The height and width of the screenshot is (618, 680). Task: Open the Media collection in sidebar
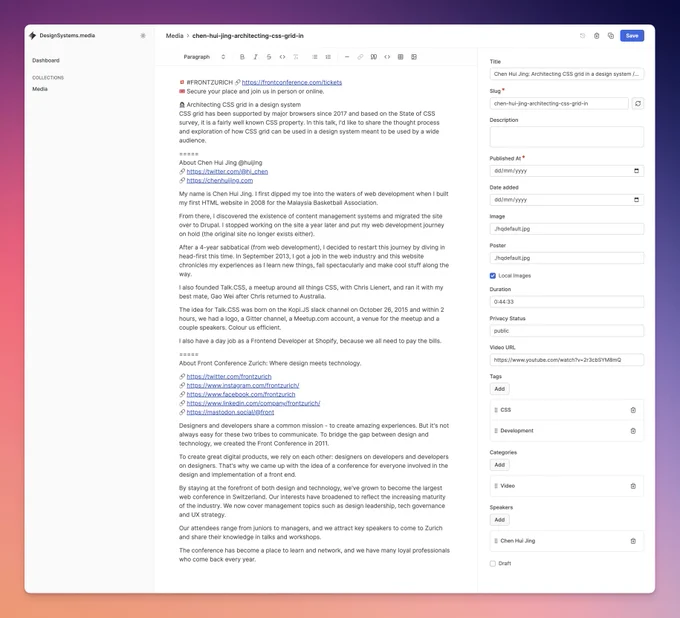(40, 89)
